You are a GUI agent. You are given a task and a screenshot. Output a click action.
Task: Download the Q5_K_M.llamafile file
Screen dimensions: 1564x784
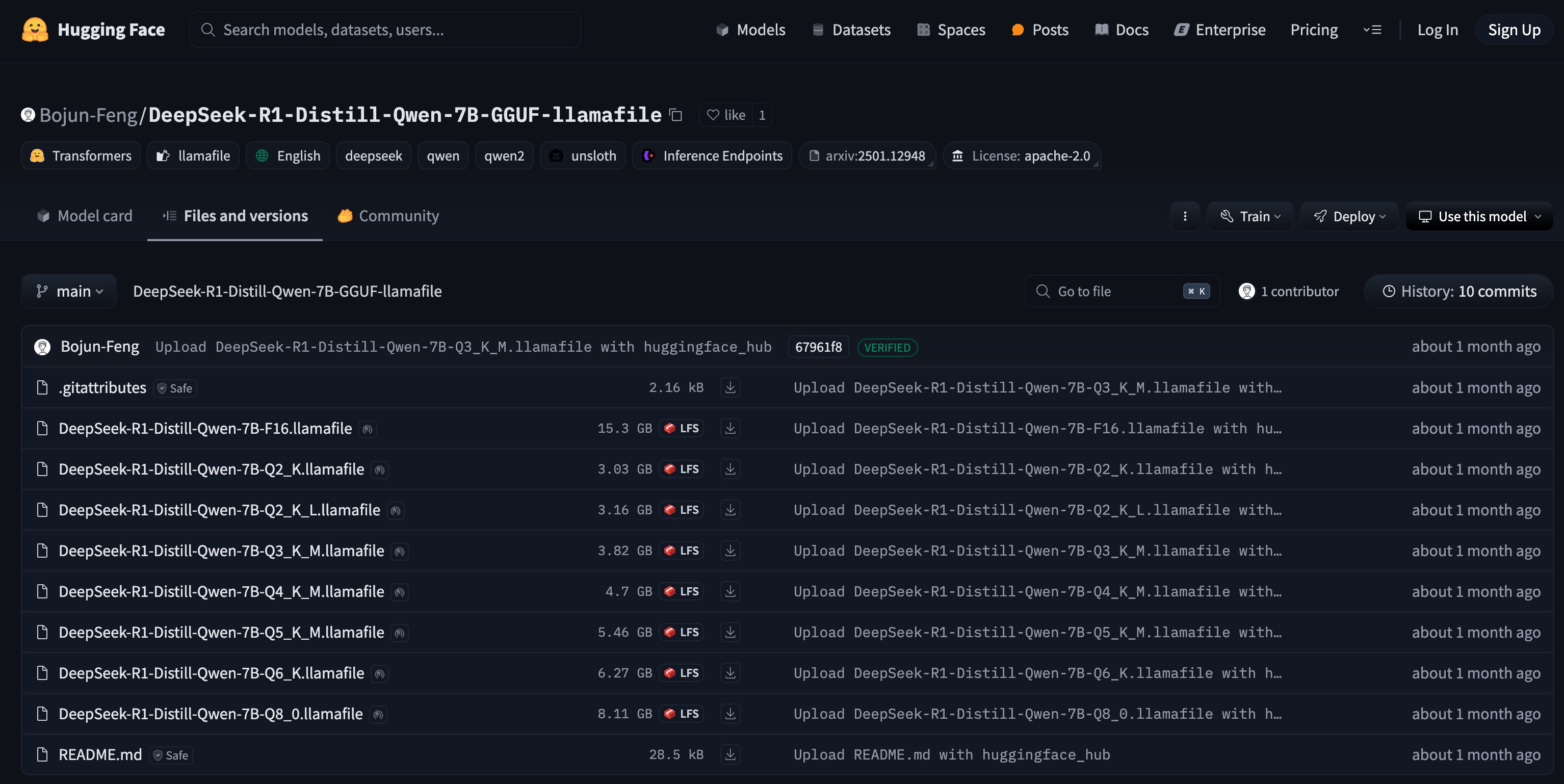731,632
